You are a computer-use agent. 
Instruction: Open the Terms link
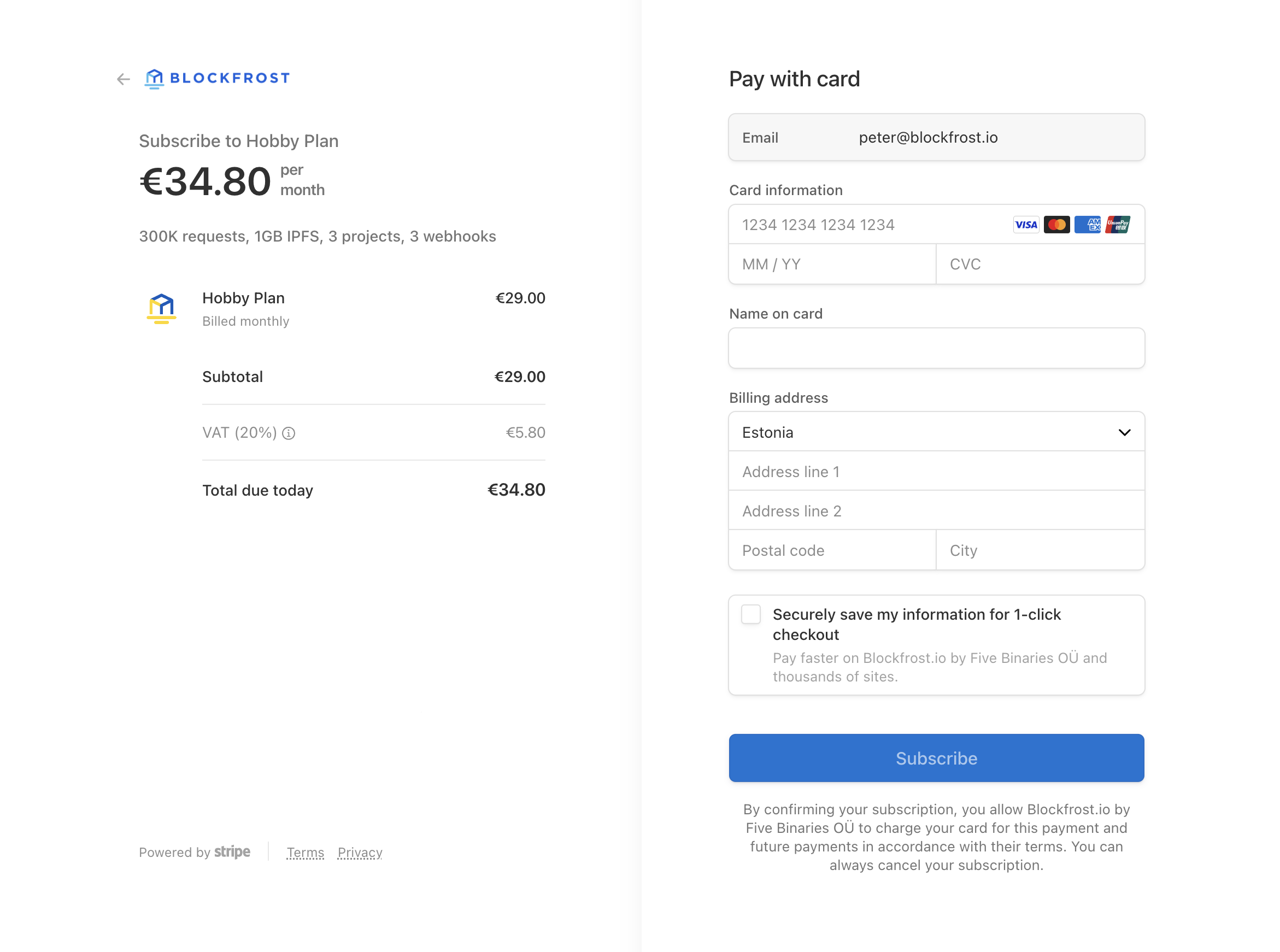[x=305, y=853]
